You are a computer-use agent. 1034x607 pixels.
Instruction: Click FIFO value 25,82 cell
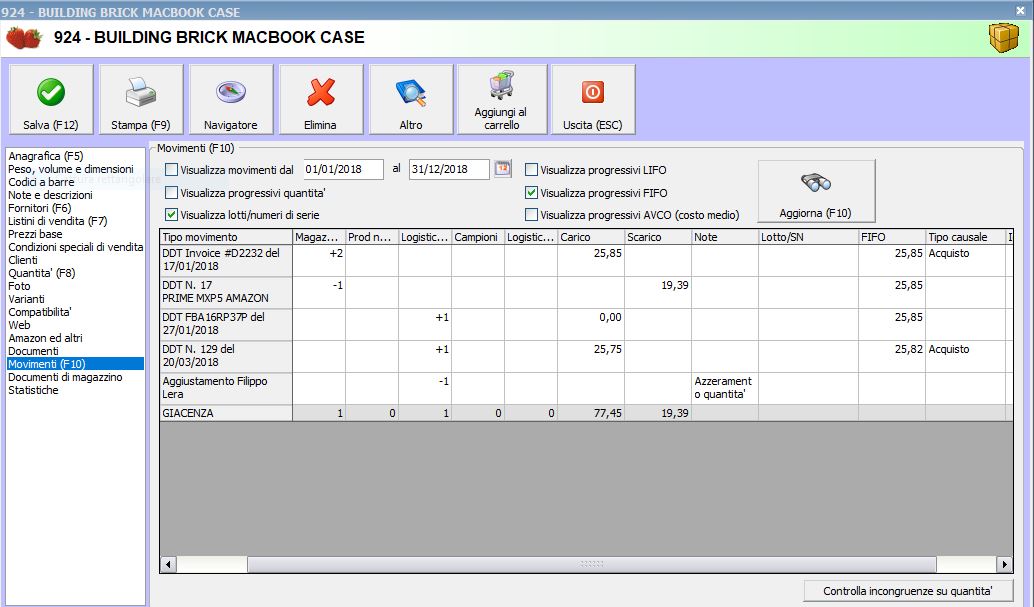click(x=892, y=356)
